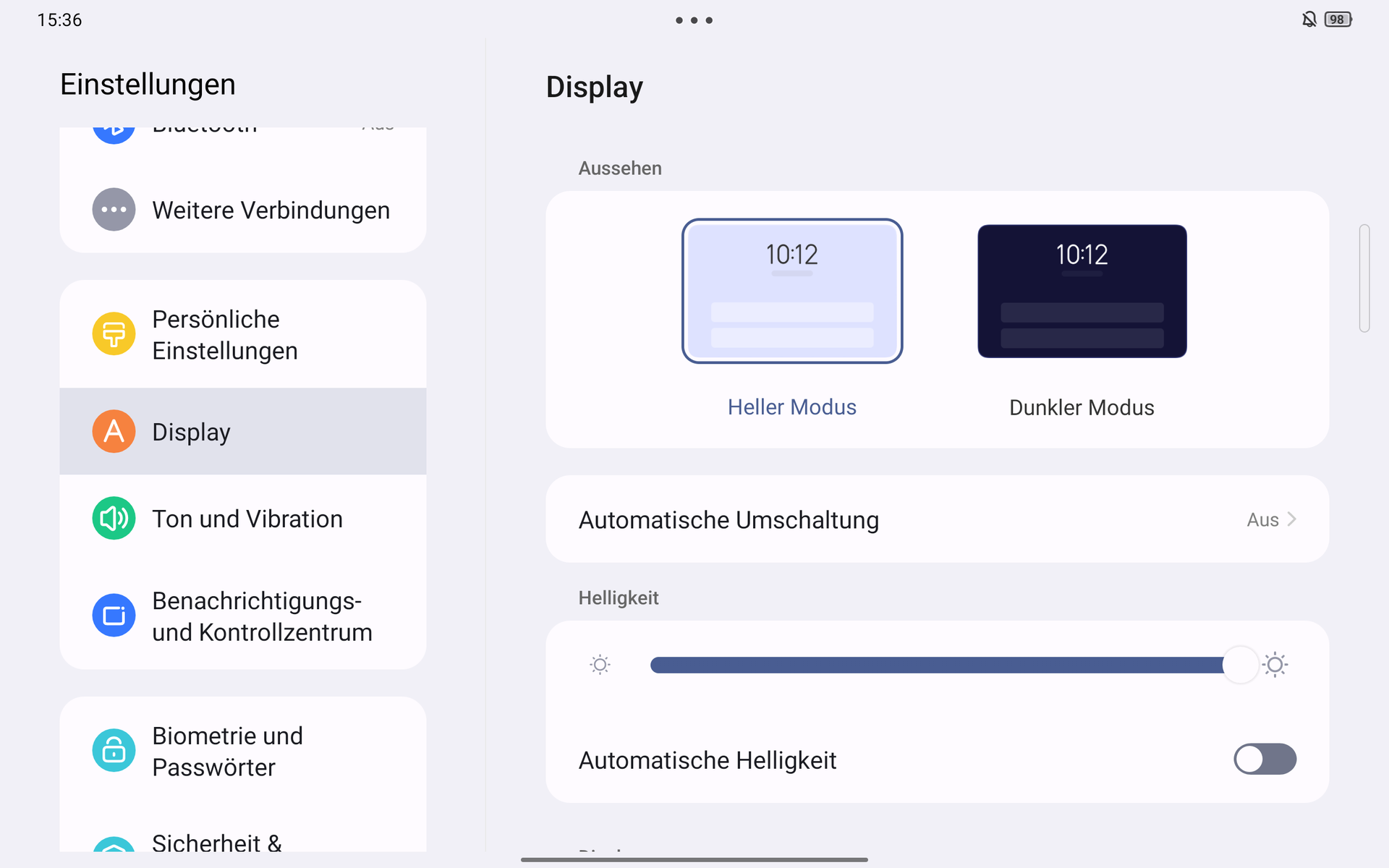Select Heller Modus preview thumbnail
Viewport: 1389px width, 868px height.
(792, 291)
